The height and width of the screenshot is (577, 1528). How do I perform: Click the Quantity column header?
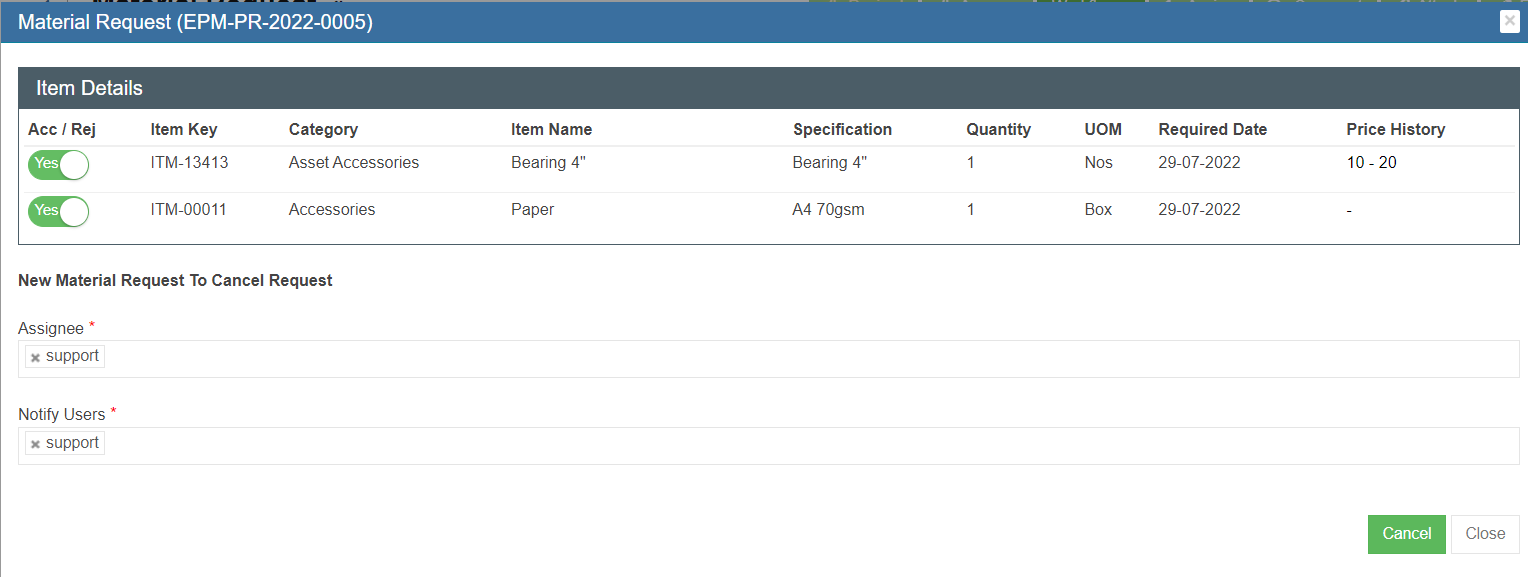(x=998, y=129)
